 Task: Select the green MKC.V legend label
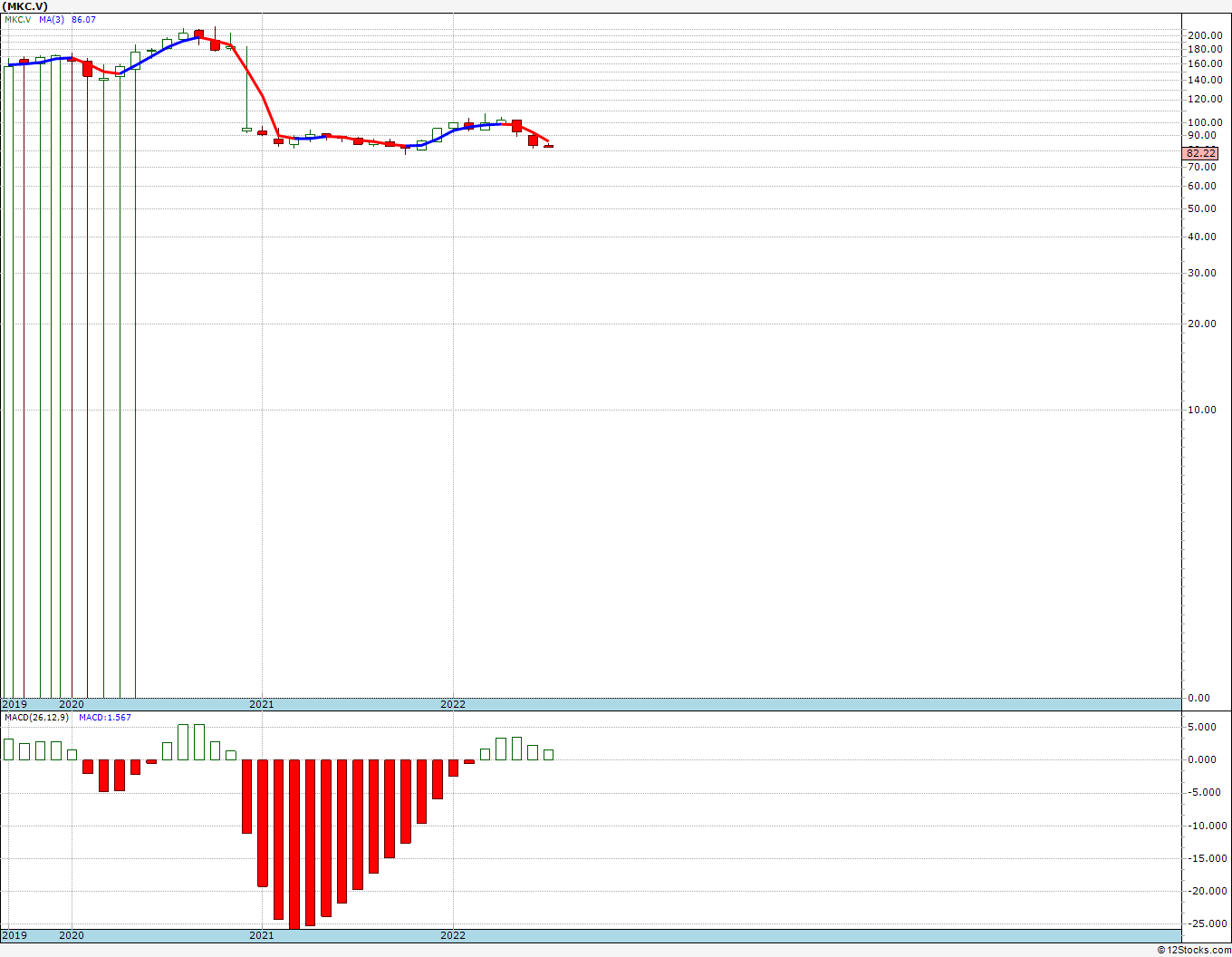point(18,19)
